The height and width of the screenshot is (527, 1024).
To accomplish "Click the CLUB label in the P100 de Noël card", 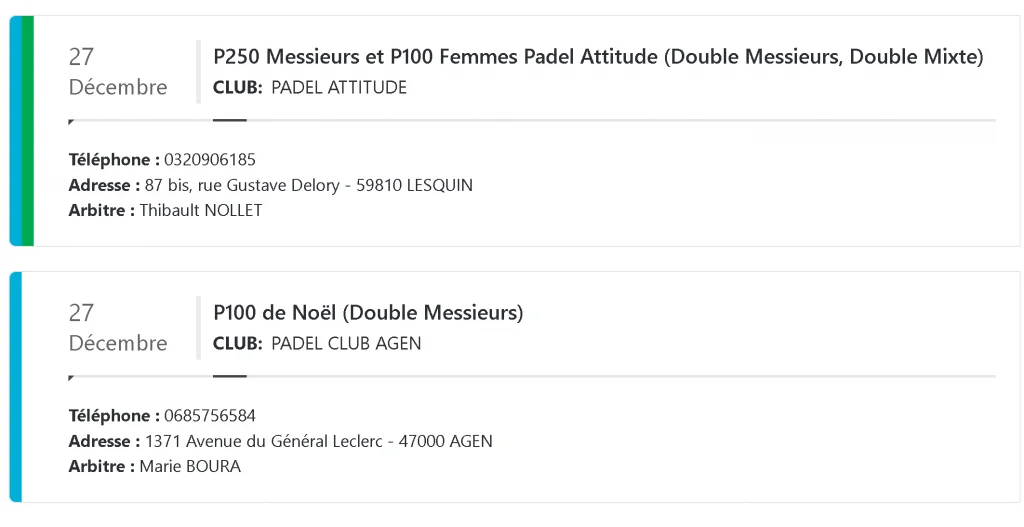I will (x=237, y=344).
